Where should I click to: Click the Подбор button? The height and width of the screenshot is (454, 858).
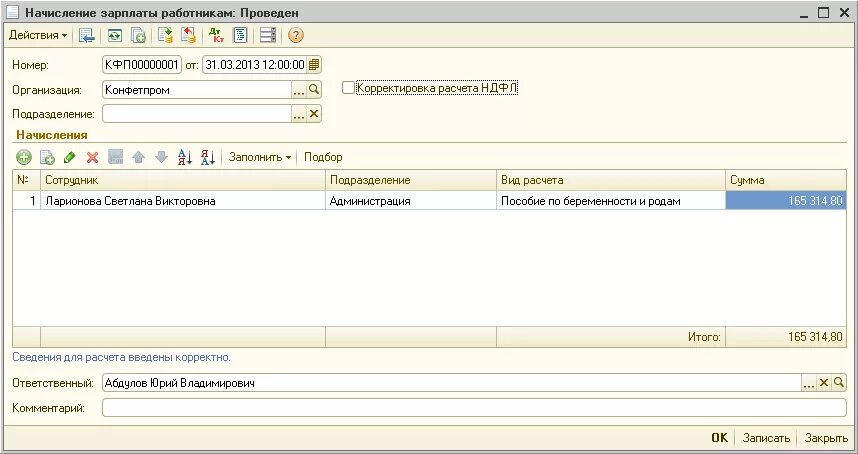[x=323, y=157]
